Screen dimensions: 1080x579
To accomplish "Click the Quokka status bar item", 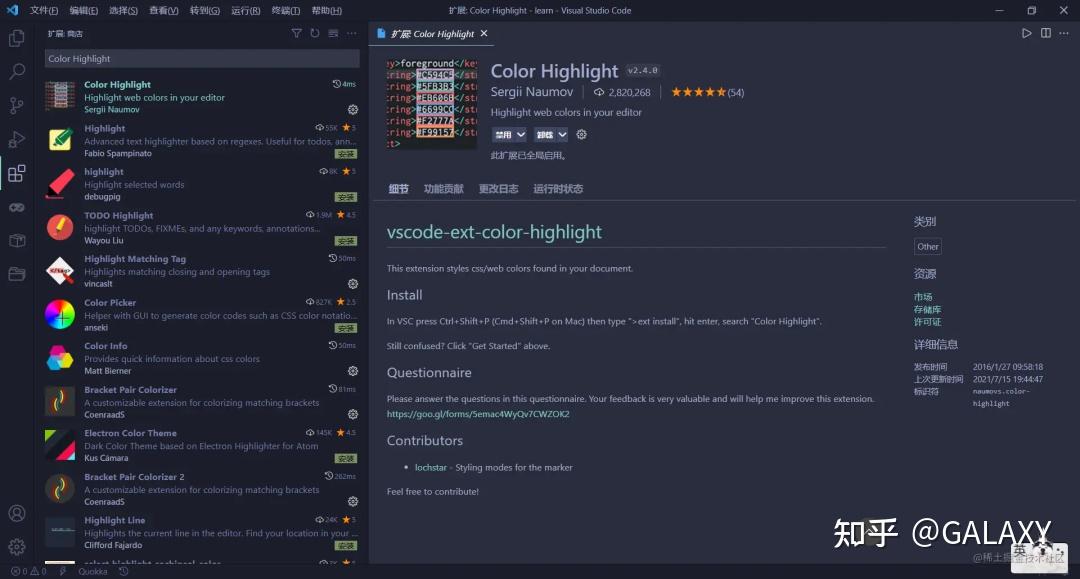I will pos(93,571).
